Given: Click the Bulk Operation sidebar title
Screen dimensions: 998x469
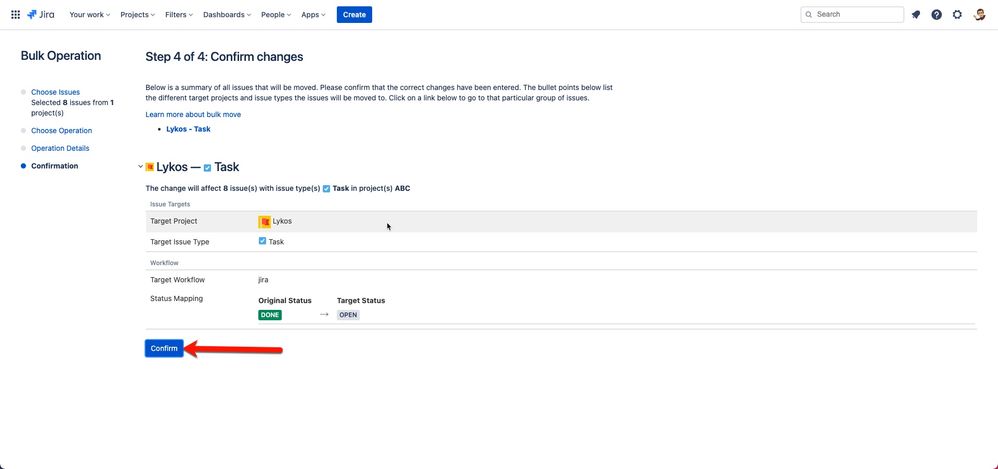Looking at the screenshot, I should (61, 56).
